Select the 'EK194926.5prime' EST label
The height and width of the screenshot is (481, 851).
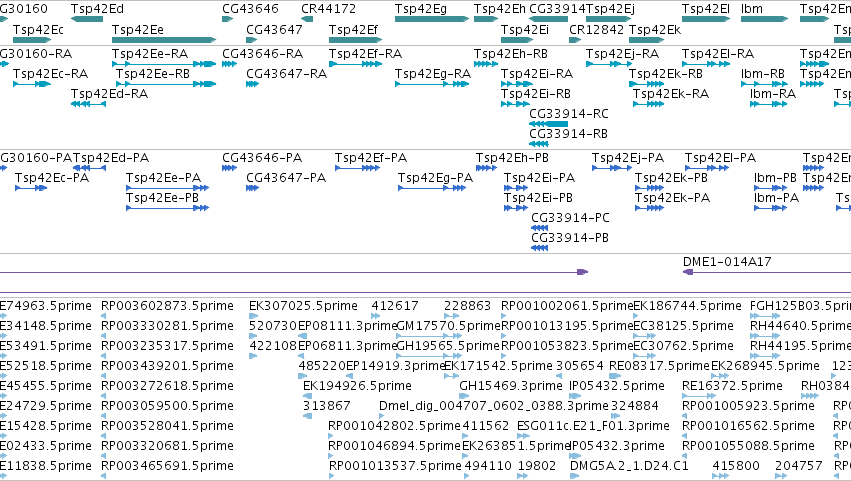357,386
